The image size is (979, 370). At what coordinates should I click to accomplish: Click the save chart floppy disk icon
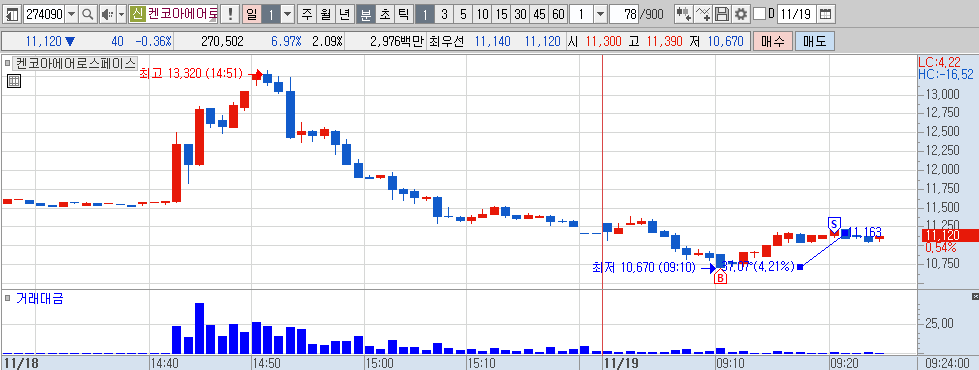coord(722,14)
